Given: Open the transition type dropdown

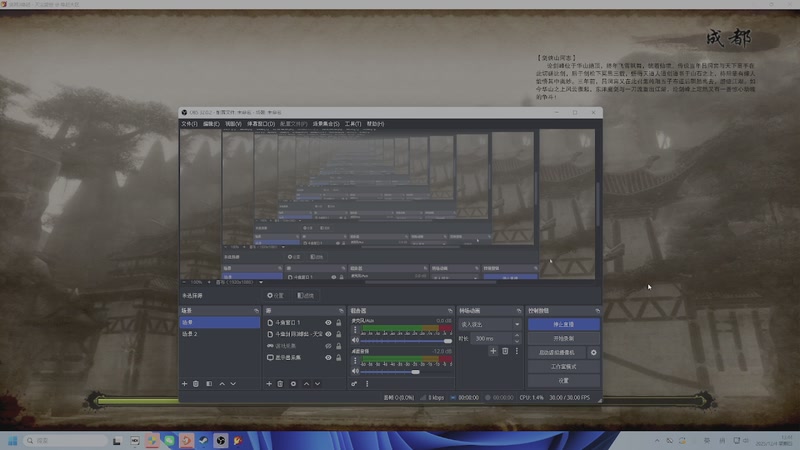Looking at the screenshot, I should click(x=490, y=324).
